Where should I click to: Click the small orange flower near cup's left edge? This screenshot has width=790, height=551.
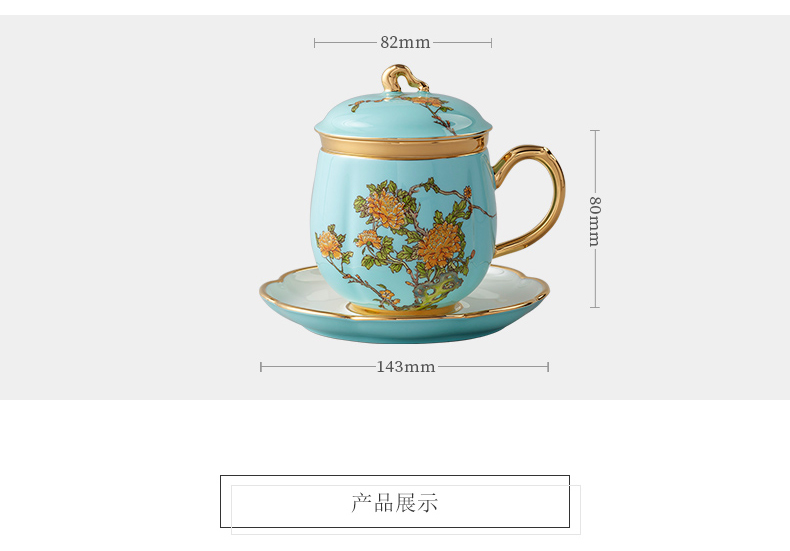click(x=329, y=244)
